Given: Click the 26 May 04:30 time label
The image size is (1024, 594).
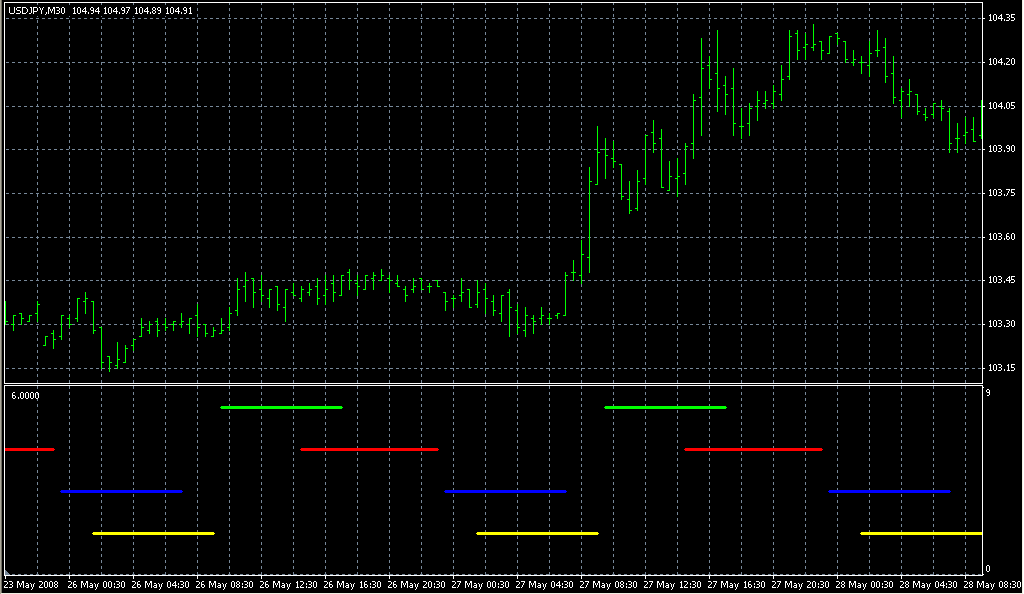Looking at the screenshot, I should [160, 585].
